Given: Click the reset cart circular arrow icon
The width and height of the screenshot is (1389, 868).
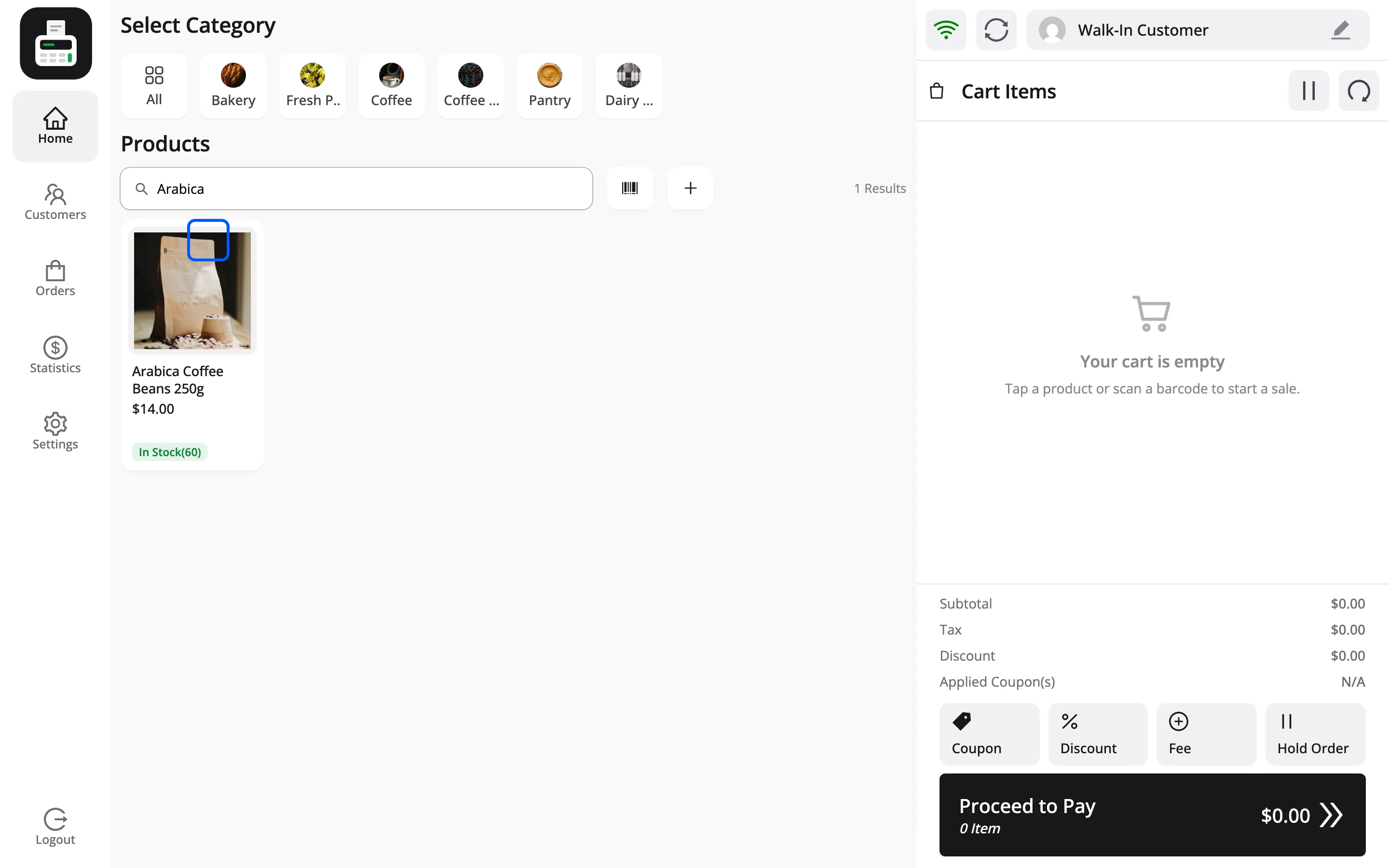Looking at the screenshot, I should (1359, 91).
